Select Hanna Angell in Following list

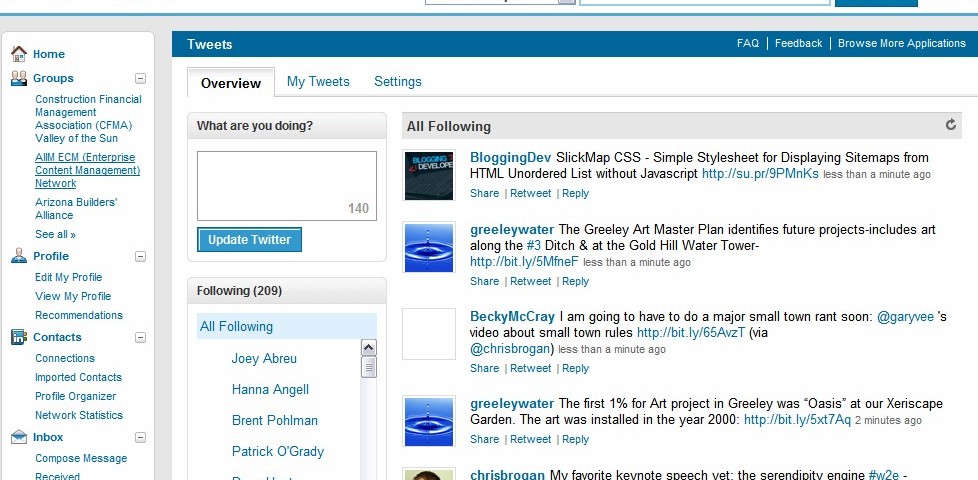pos(270,390)
